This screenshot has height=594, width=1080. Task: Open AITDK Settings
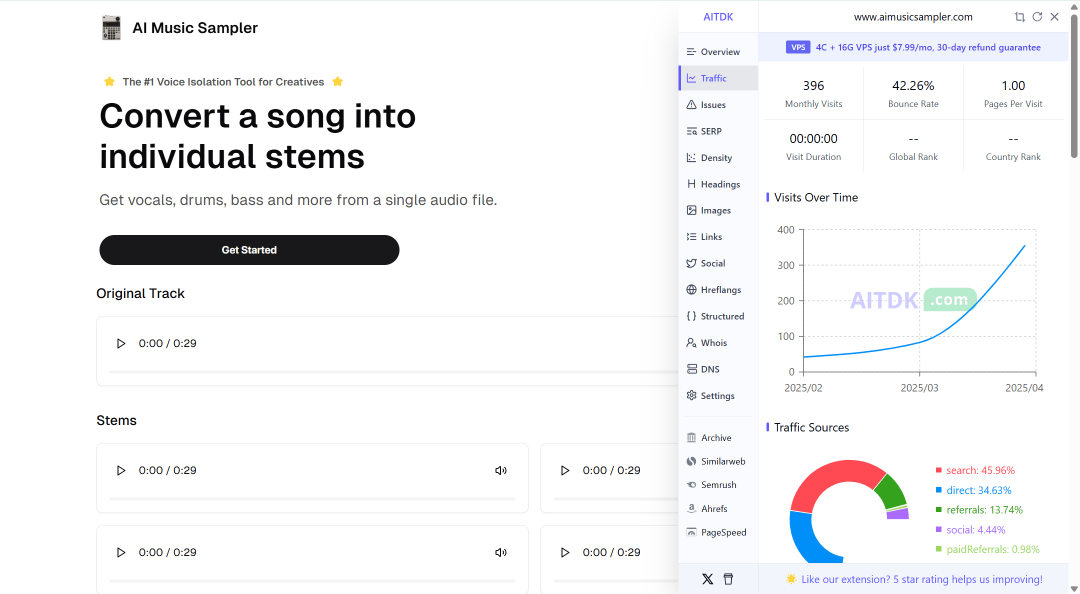pos(718,396)
